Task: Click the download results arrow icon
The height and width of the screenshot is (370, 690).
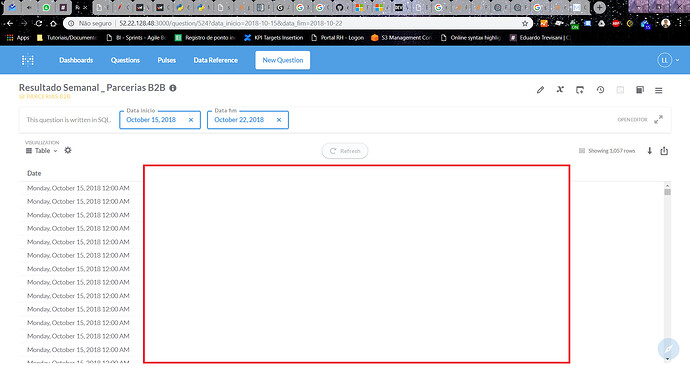Action: 650,151
